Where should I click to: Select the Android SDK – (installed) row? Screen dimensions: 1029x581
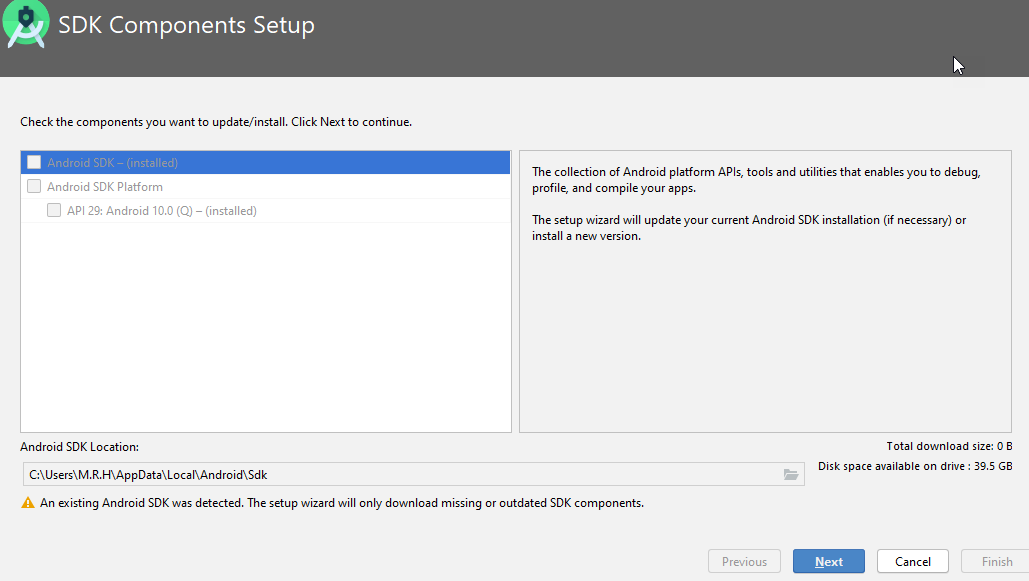[266, 163]
